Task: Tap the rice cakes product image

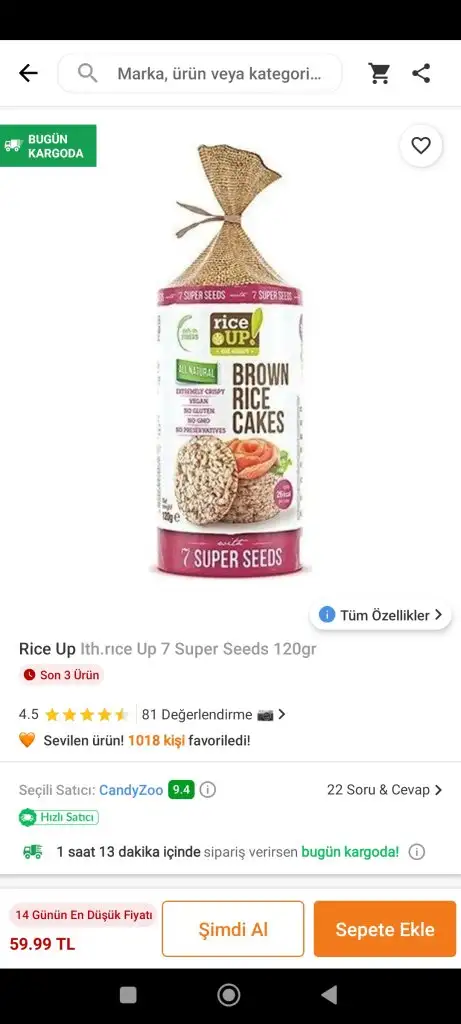Action: (x=230, y=360)
